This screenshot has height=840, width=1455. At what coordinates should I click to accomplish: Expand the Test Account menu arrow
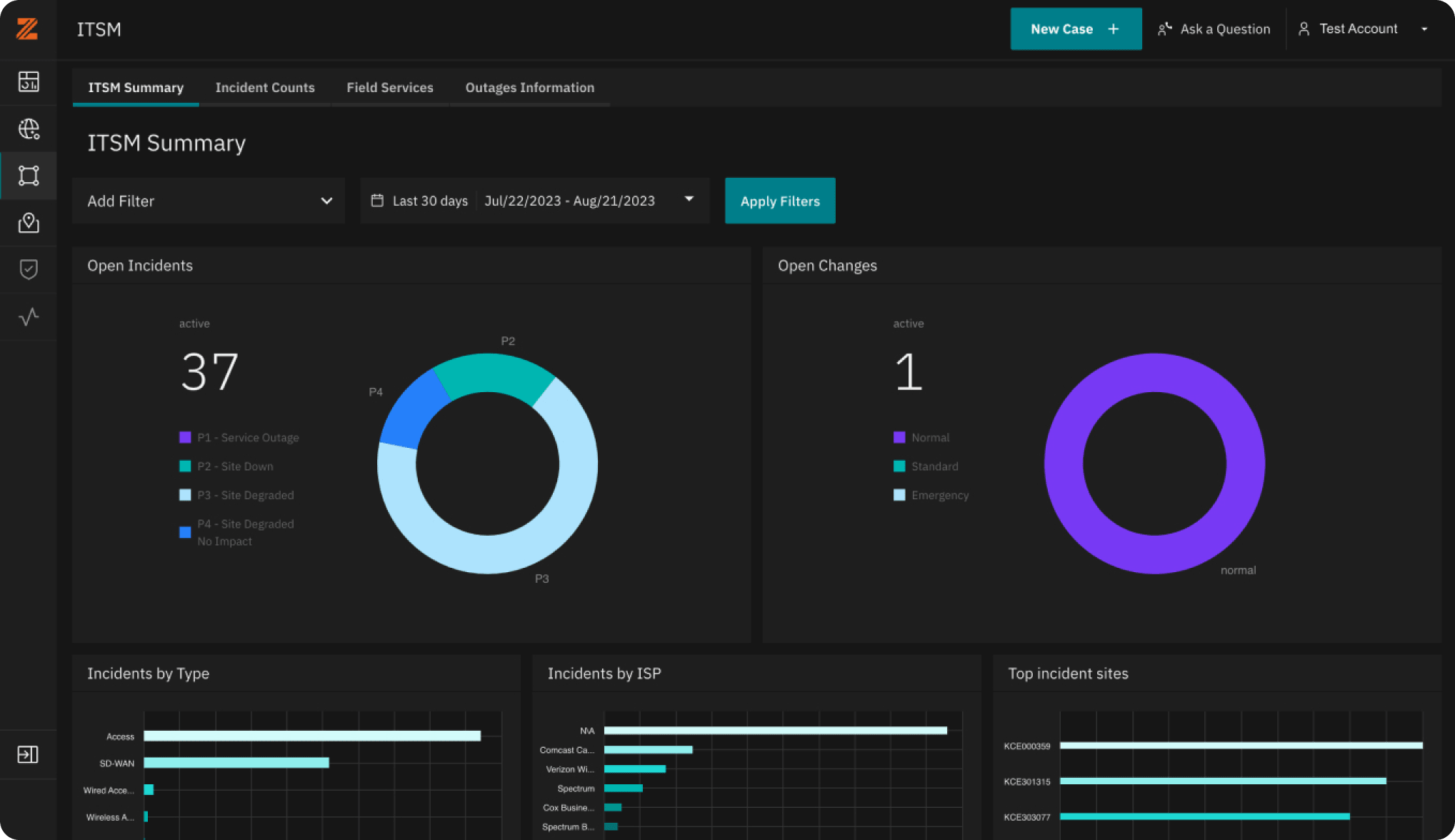coord(1424,29)
